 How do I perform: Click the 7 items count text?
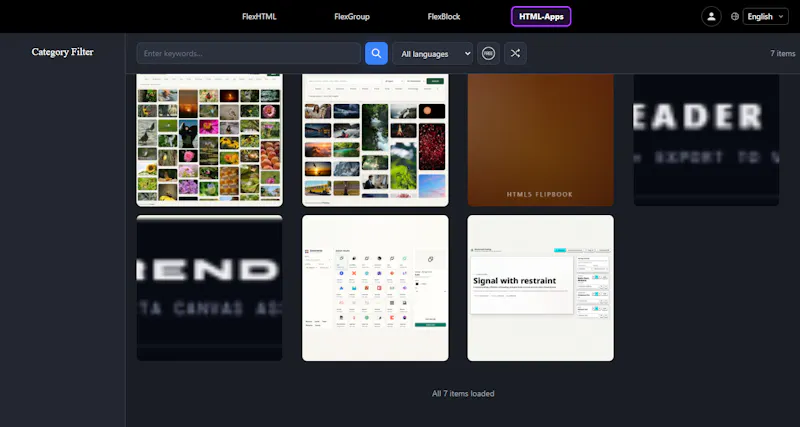pyautogui.click(x=782, y=54)
